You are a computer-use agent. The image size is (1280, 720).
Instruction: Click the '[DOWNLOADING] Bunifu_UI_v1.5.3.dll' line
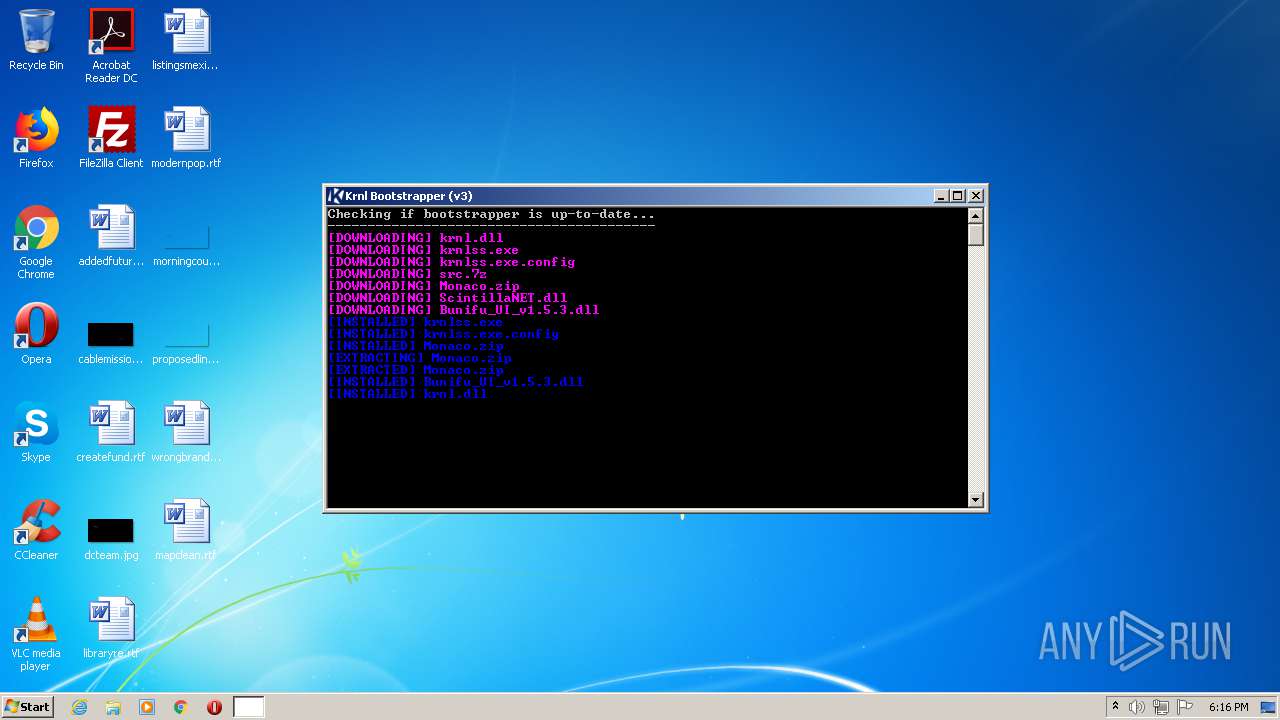(463, 310)
